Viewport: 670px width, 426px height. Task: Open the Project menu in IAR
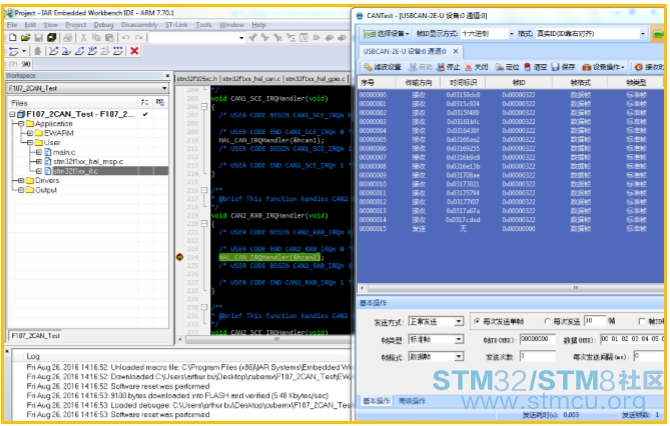(76, 25)
